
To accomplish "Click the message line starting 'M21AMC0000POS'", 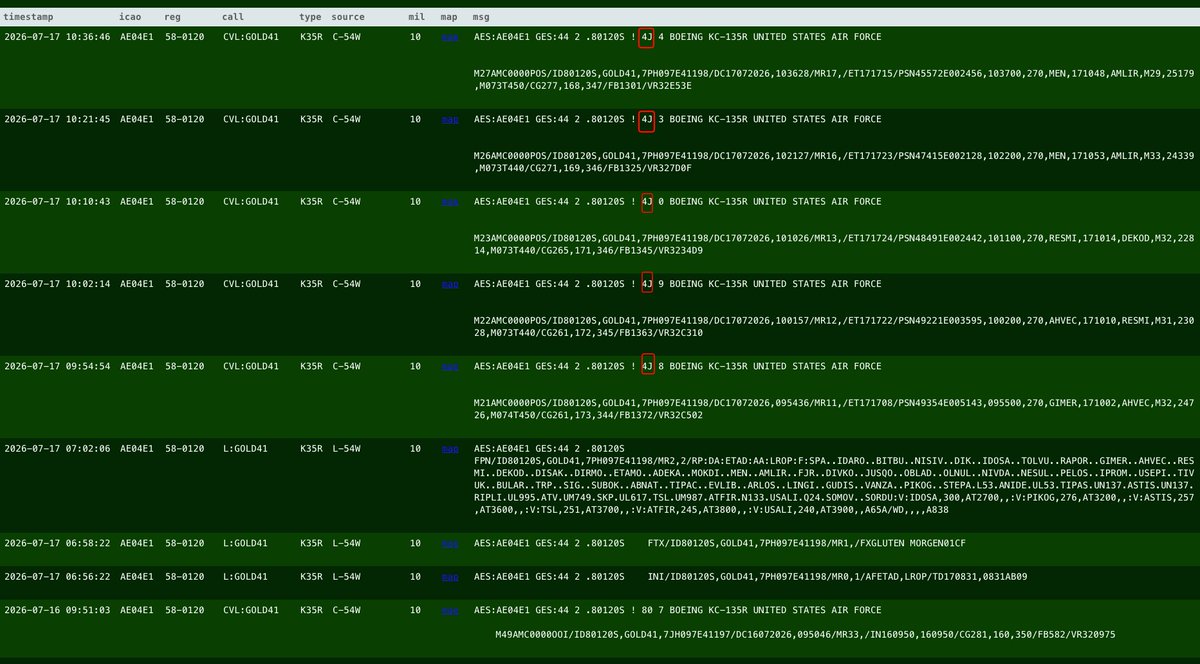I will (x=834, y=408).
